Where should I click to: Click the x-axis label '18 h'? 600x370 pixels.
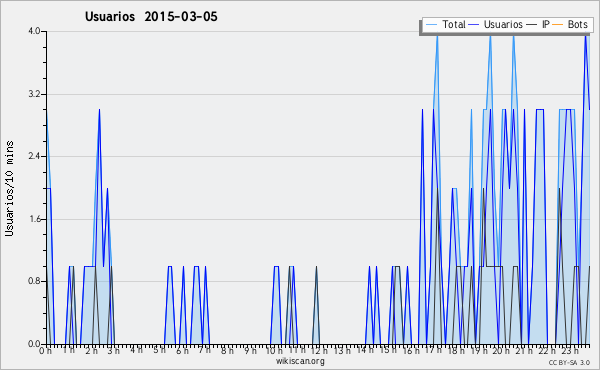click(456, 350)
